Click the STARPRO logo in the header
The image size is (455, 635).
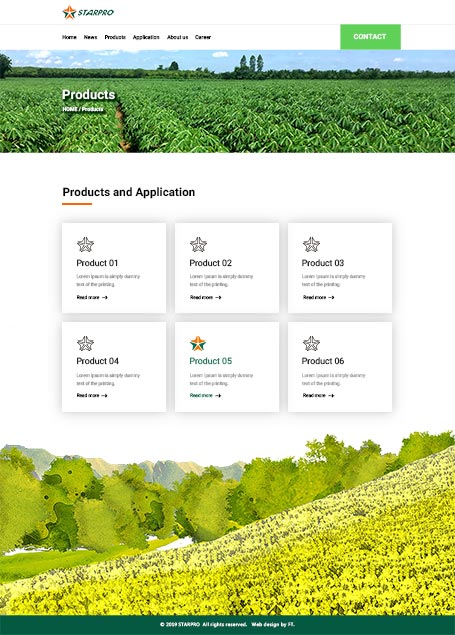(x=88, y=12)
